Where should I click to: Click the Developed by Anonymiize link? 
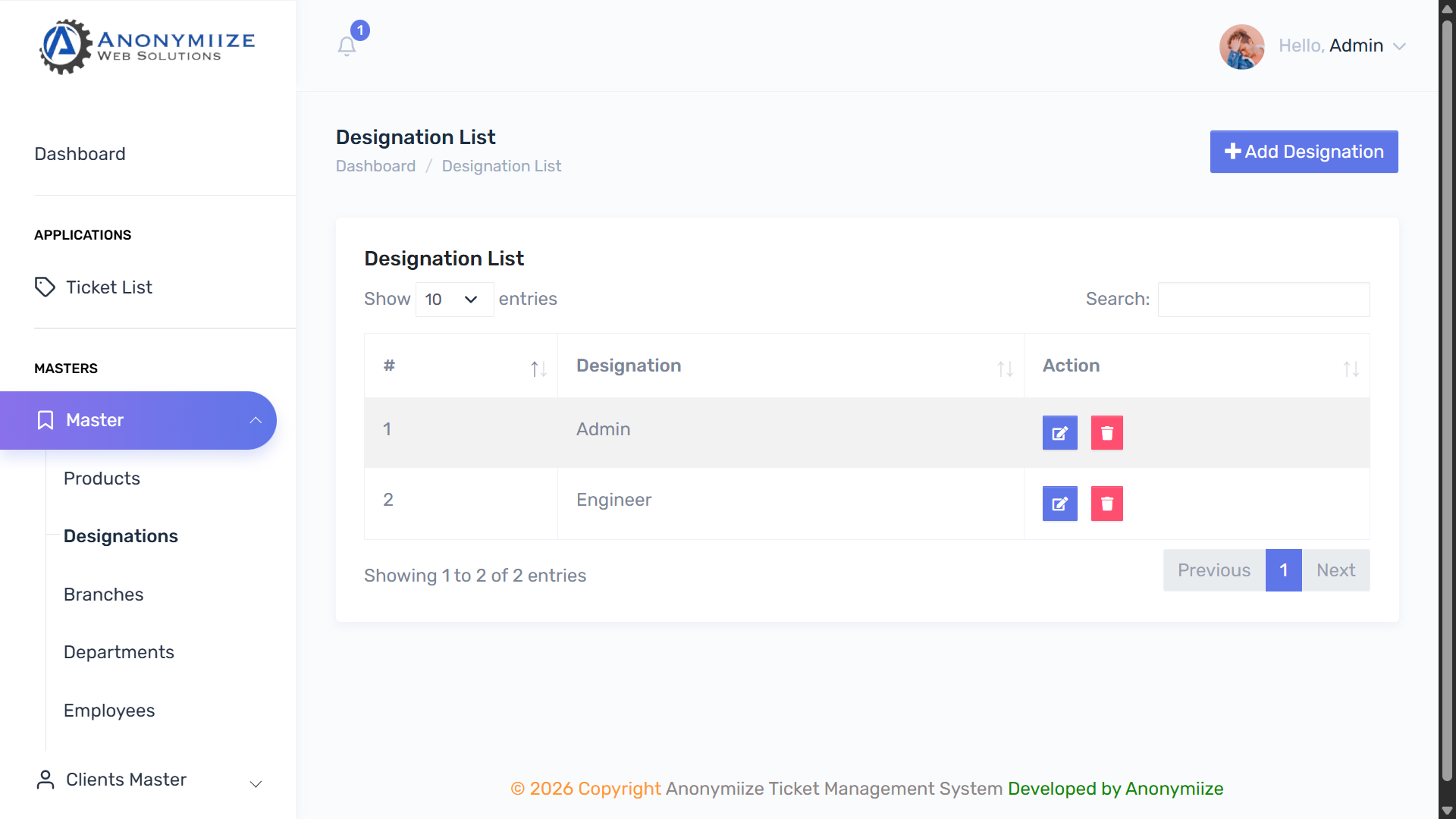[1115, 789]
